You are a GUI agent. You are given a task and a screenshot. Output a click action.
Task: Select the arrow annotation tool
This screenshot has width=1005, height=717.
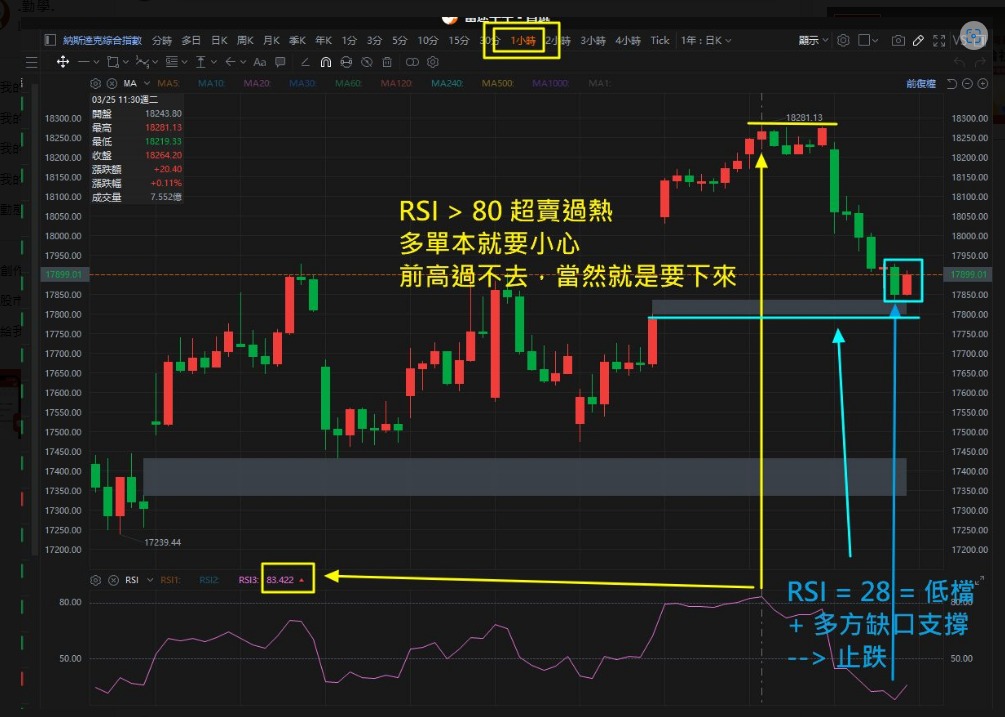pyautogui.click(x=230, y=62)
